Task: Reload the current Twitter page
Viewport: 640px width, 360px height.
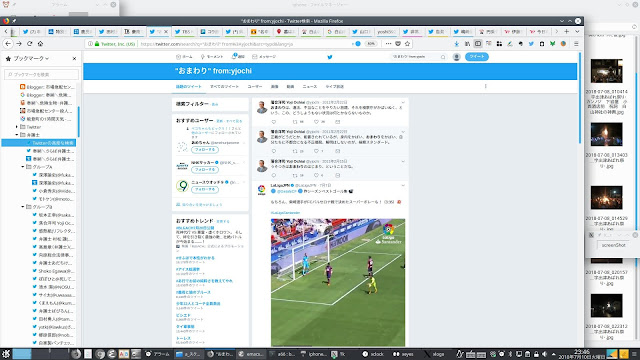Action: pos(29,44)
